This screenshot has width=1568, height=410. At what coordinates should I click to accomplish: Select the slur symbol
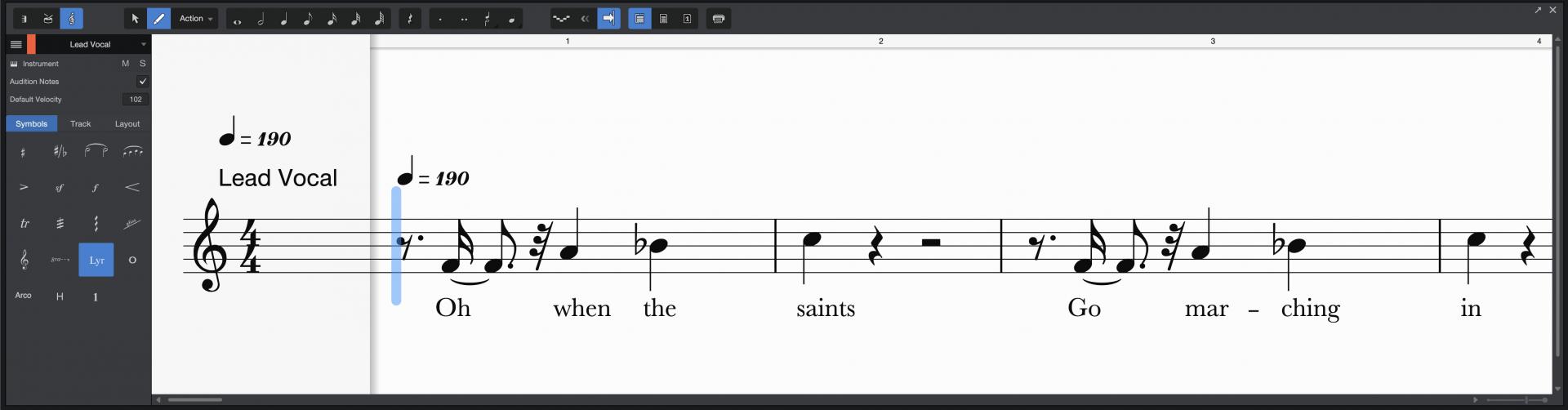(x=132, y=152)
